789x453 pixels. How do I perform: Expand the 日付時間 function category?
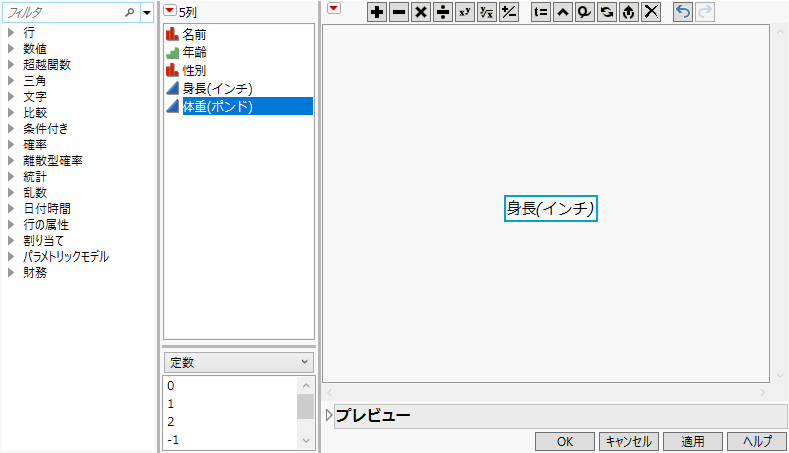point(11,208)
